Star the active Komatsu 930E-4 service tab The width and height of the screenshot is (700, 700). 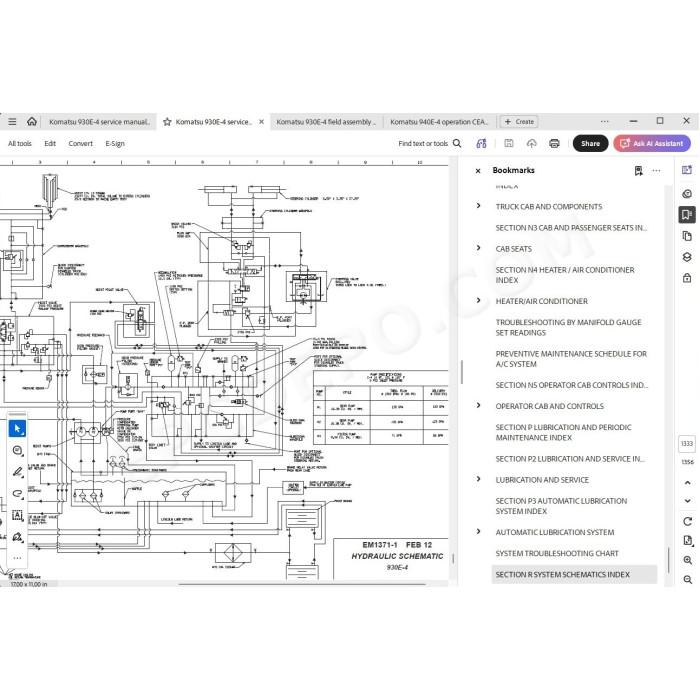point(167,122)
